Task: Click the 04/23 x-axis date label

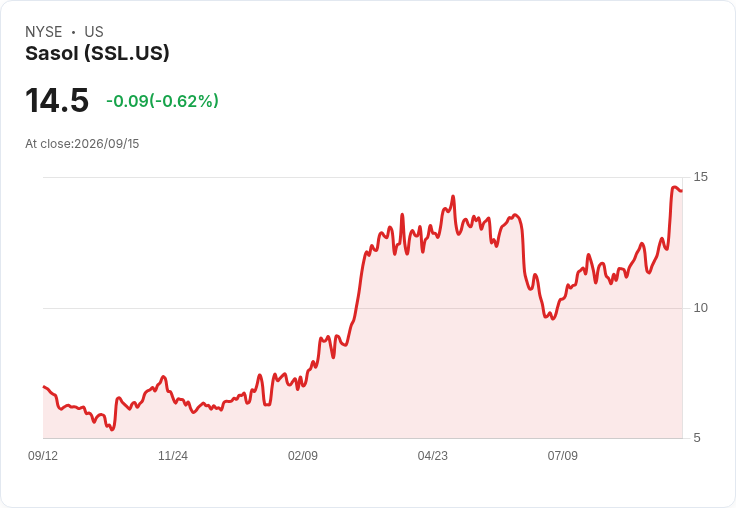Action: tap(433, 455)
